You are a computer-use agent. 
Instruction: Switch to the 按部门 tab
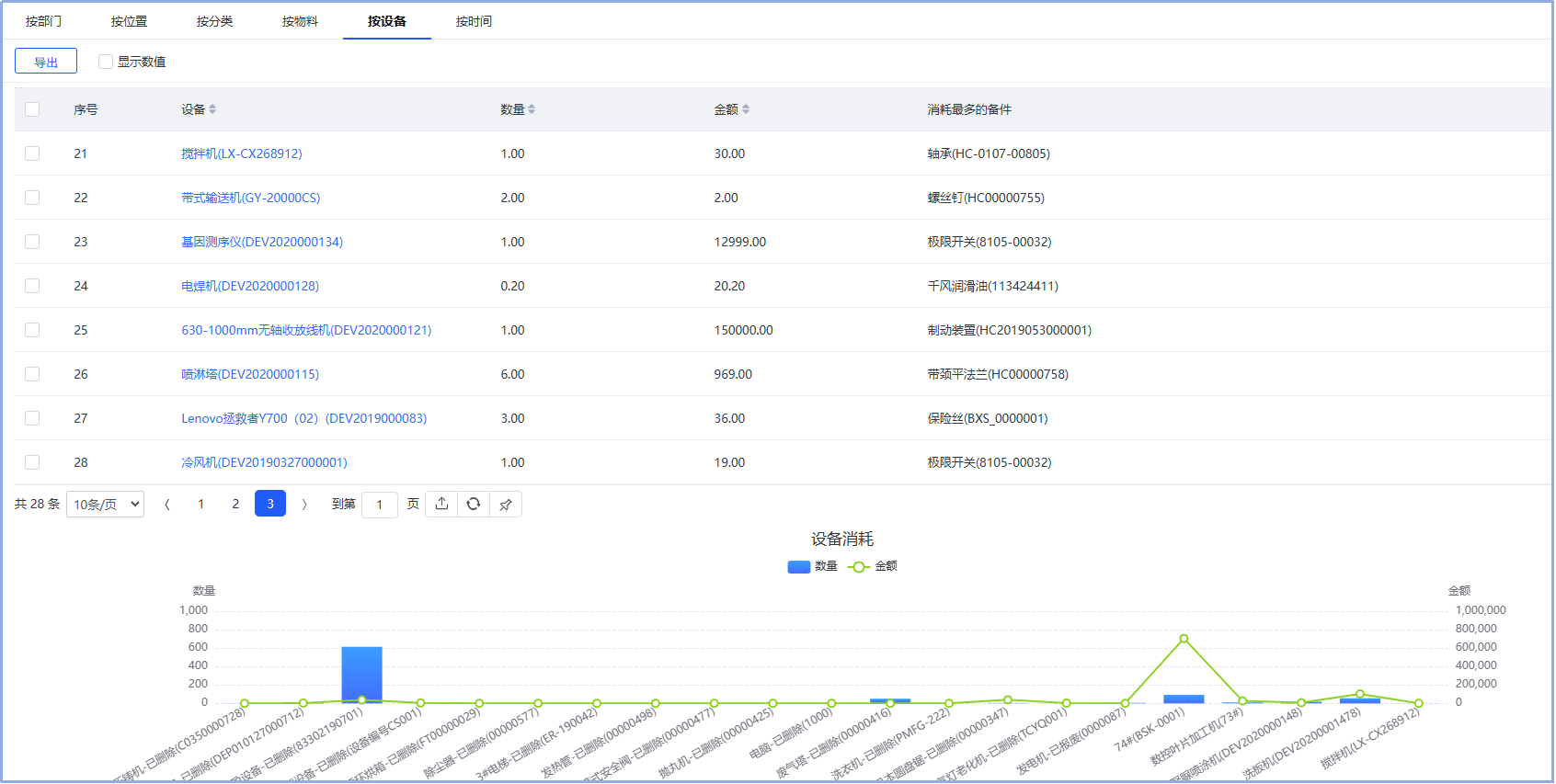(x=43, y=21)
